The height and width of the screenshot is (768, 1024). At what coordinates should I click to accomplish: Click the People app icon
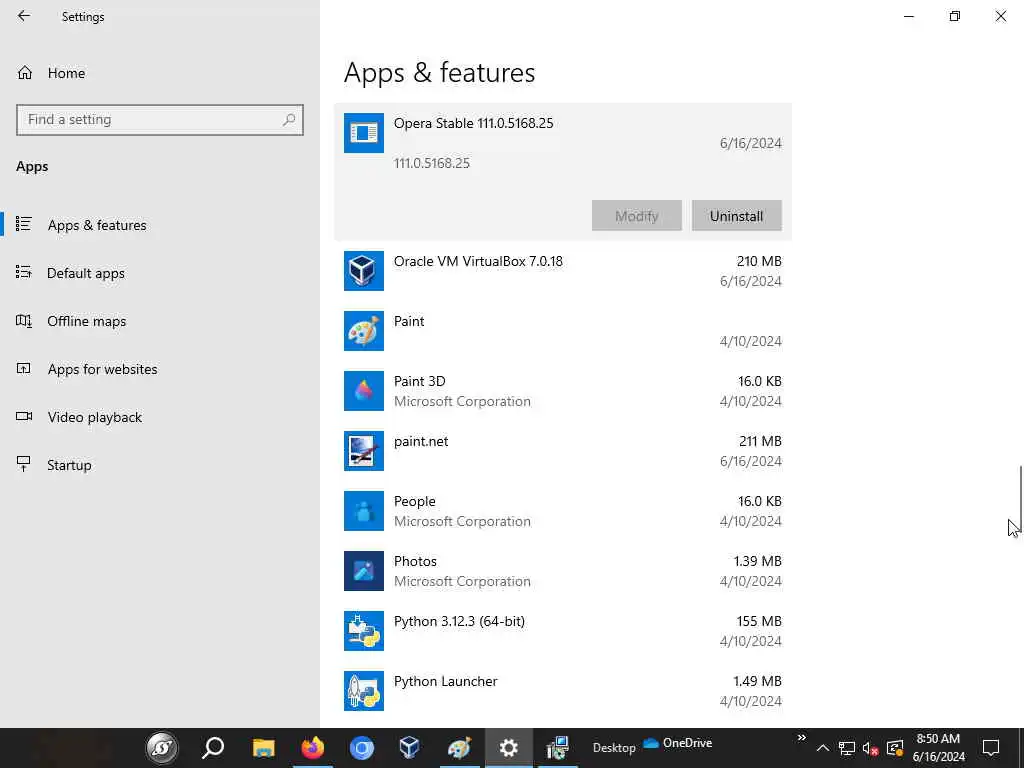tap(364, 511)
